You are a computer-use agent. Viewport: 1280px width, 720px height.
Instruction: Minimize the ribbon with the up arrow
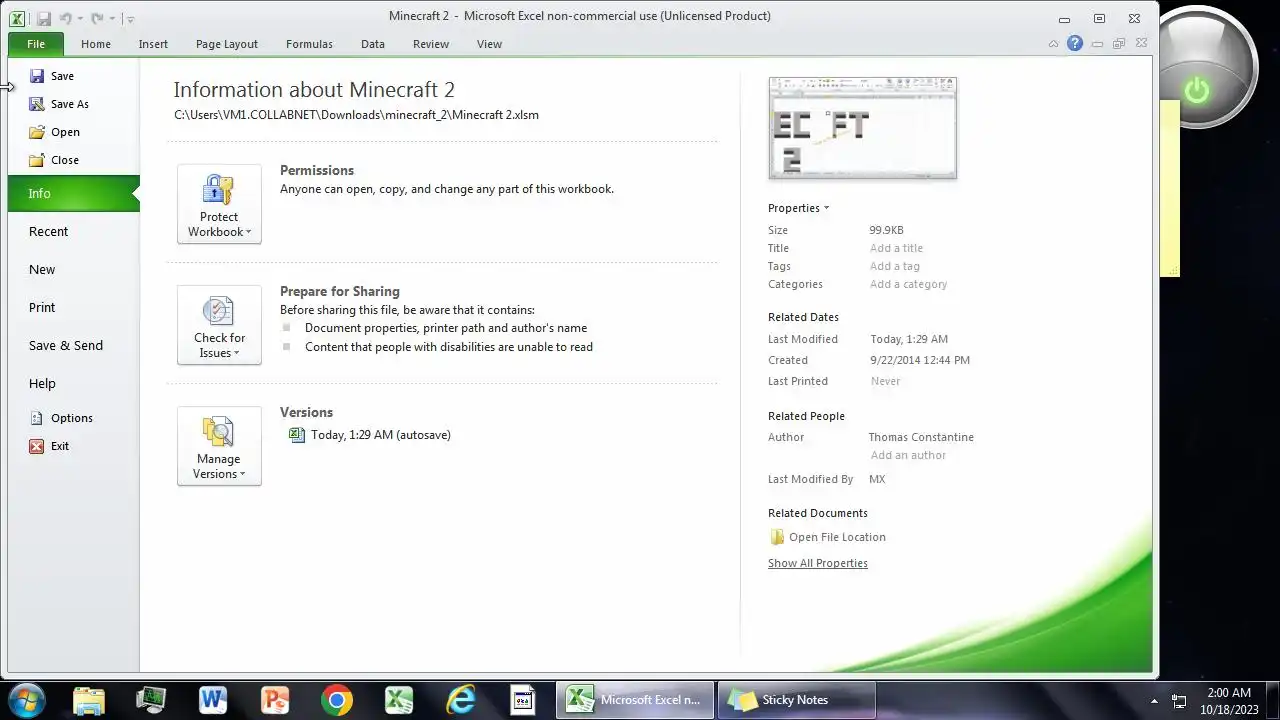pos(1053,44)
